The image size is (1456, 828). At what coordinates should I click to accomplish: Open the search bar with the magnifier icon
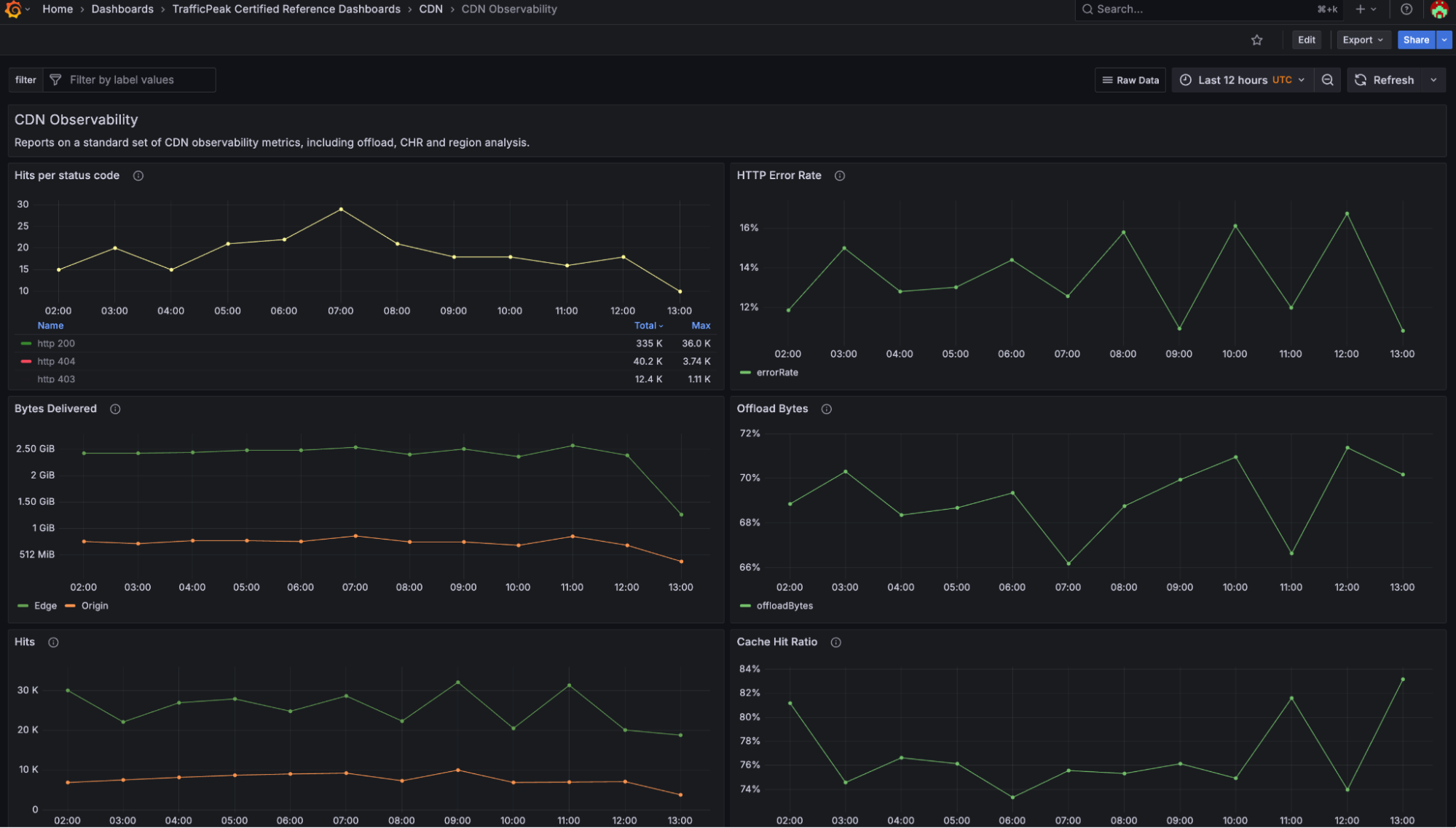[x=1088, y=9]
